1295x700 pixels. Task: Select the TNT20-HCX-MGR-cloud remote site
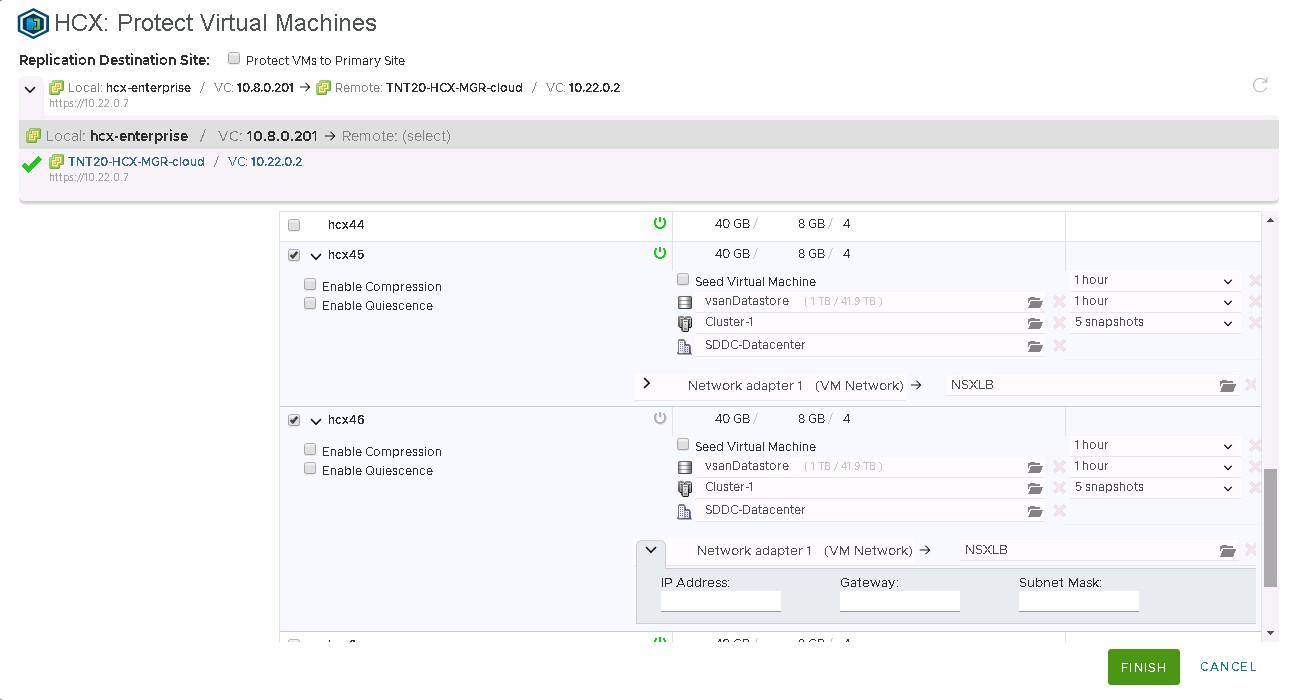tap(136, 162)
